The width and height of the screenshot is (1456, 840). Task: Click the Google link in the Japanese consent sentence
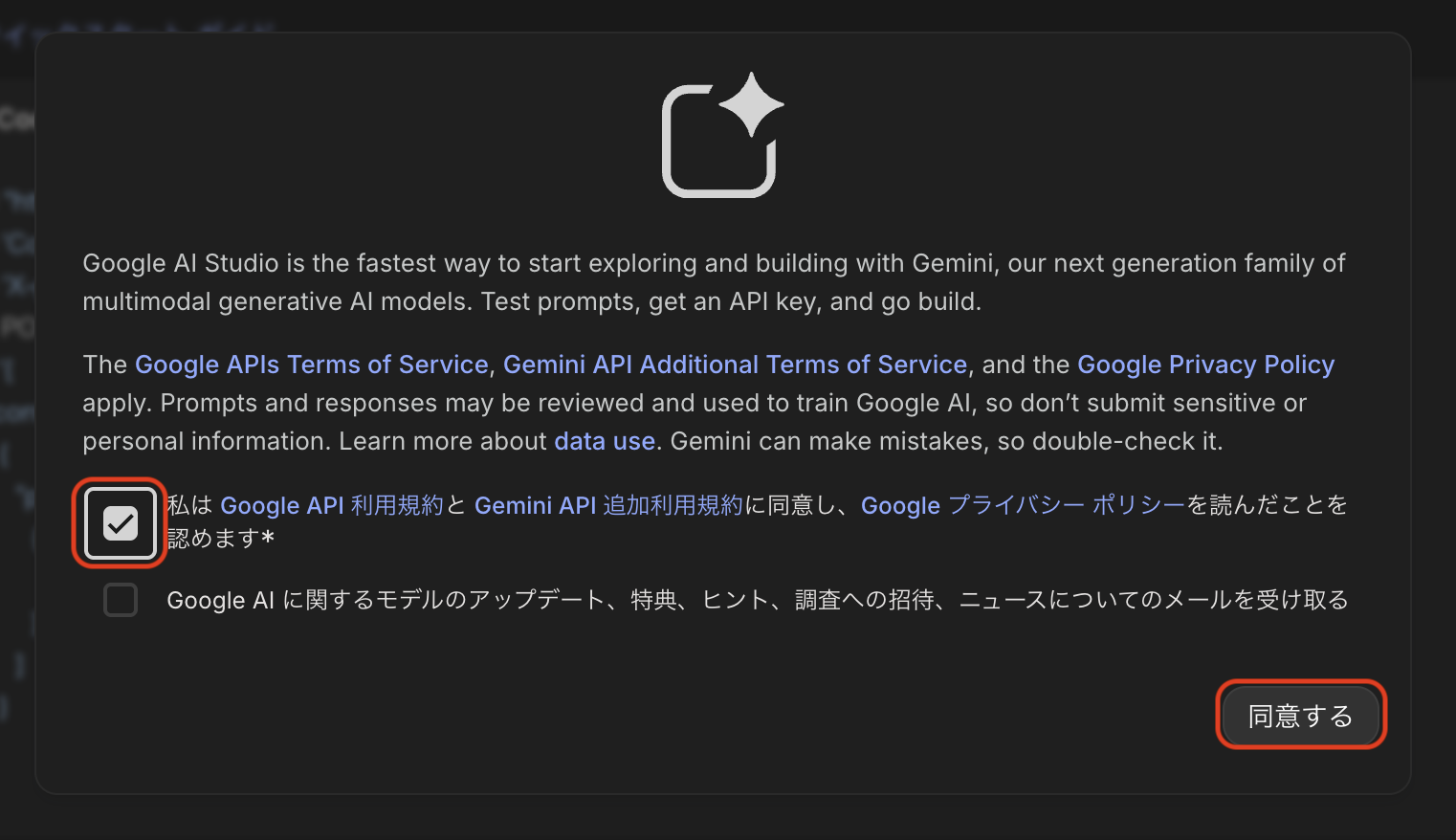coord(899,505)
